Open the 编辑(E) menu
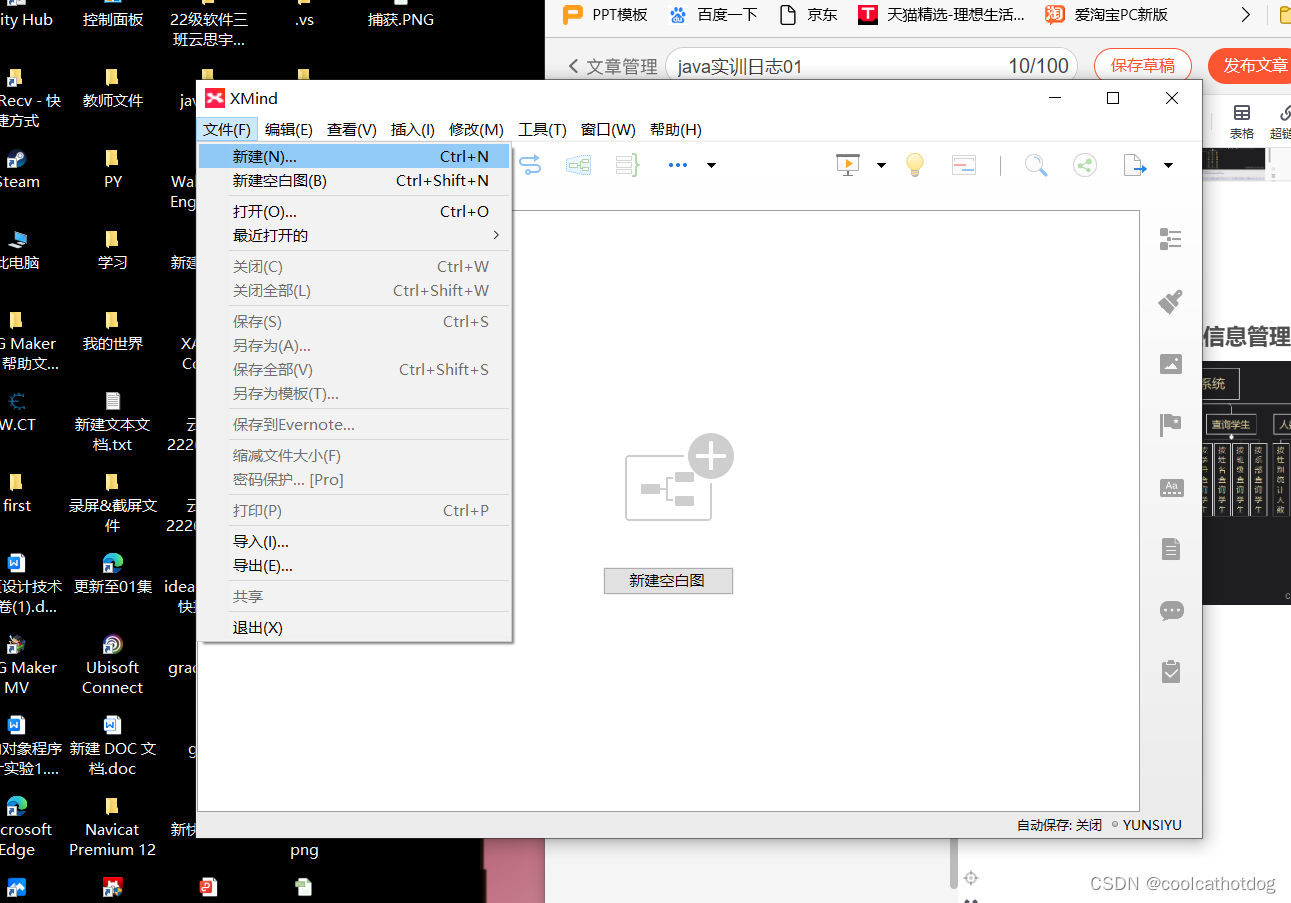The height and width of the screenshot is (903, 1291). tap(289, 129)
